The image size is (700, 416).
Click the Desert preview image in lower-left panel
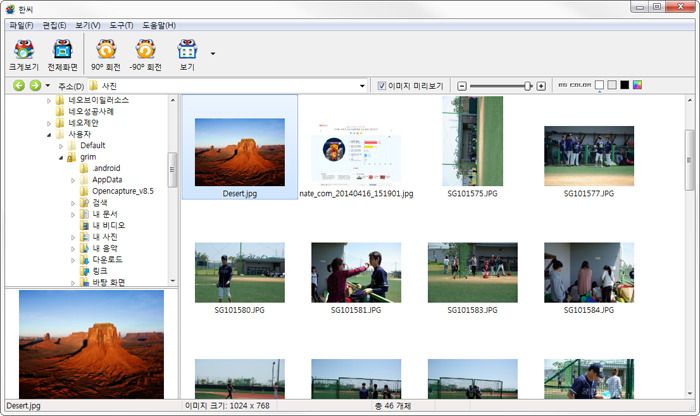[x=91, y=344]
